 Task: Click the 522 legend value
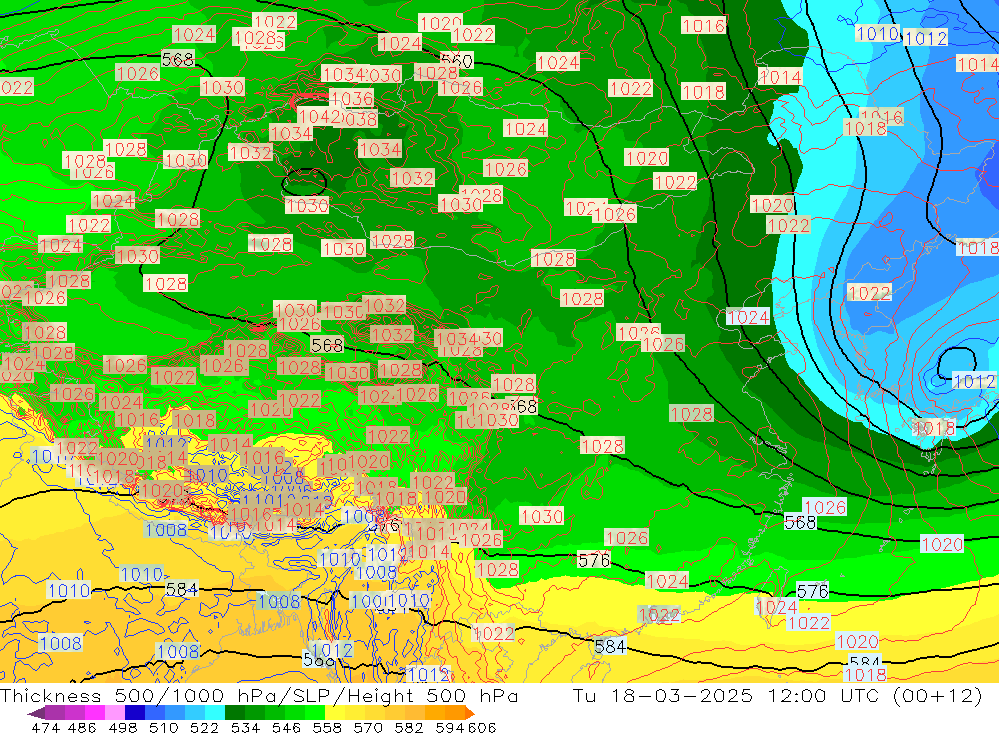pos(204,727)
